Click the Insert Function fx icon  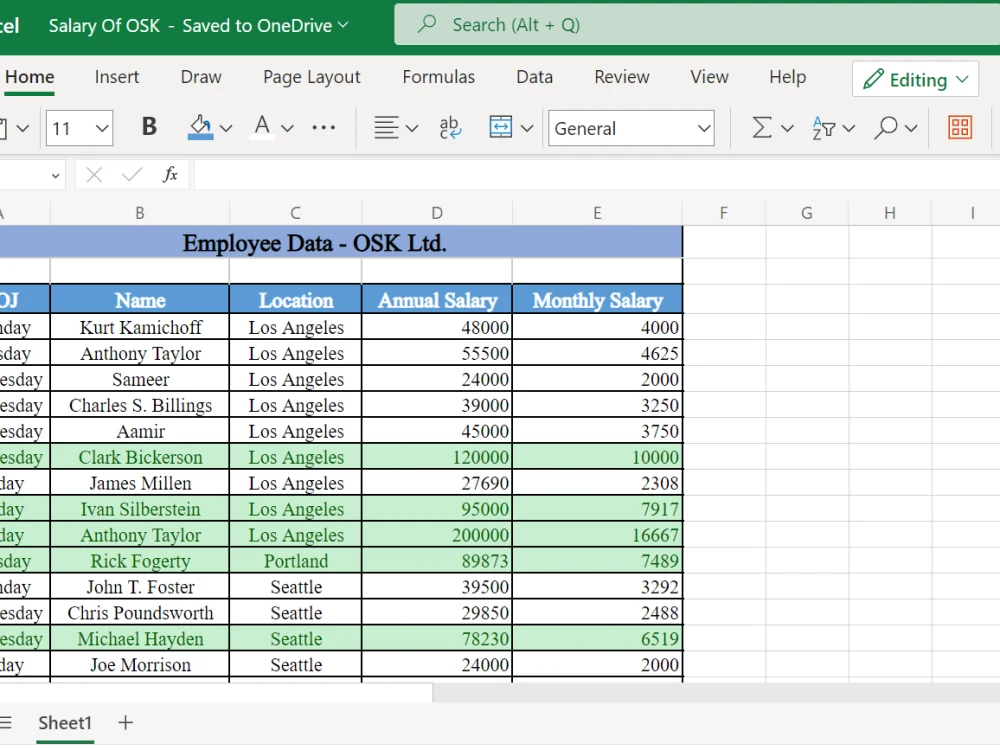click(170, 174)
